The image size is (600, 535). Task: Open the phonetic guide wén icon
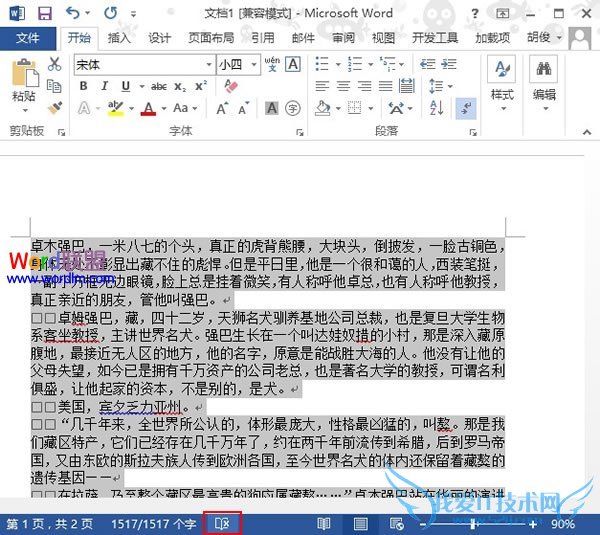click(272, 64)
